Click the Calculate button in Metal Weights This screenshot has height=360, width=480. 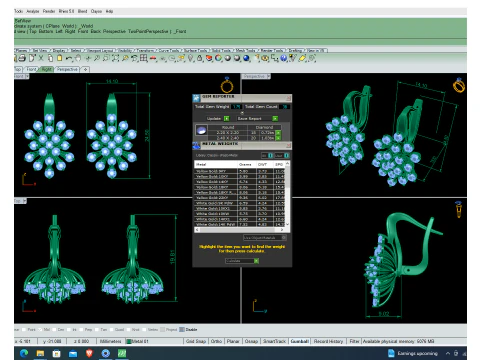(242, 261)
